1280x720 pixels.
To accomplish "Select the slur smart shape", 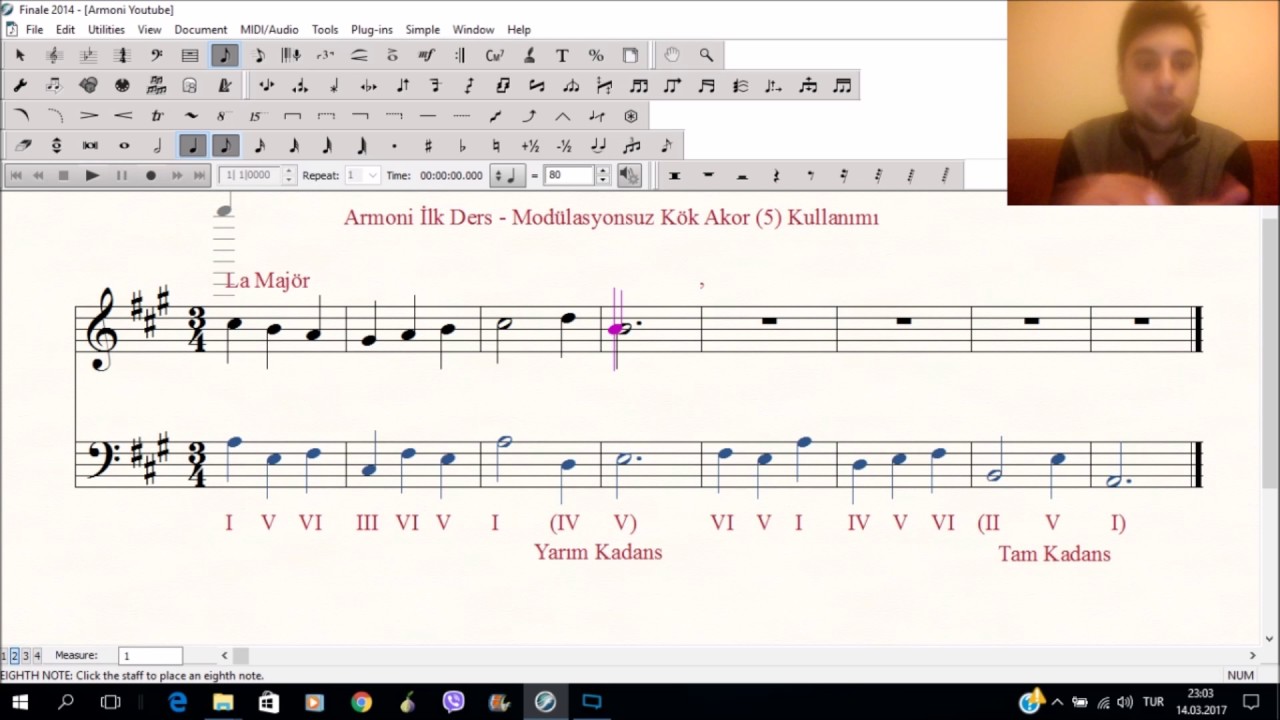I will (20, 116).
